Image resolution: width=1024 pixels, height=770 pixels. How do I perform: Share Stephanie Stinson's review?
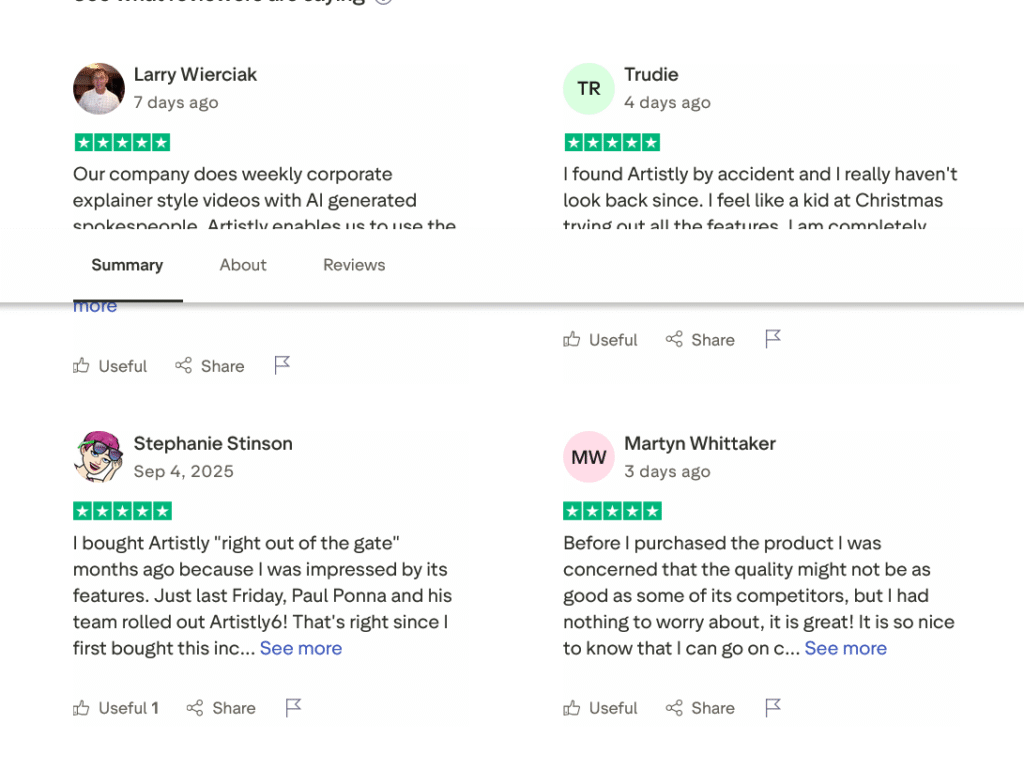coord(221,708)
